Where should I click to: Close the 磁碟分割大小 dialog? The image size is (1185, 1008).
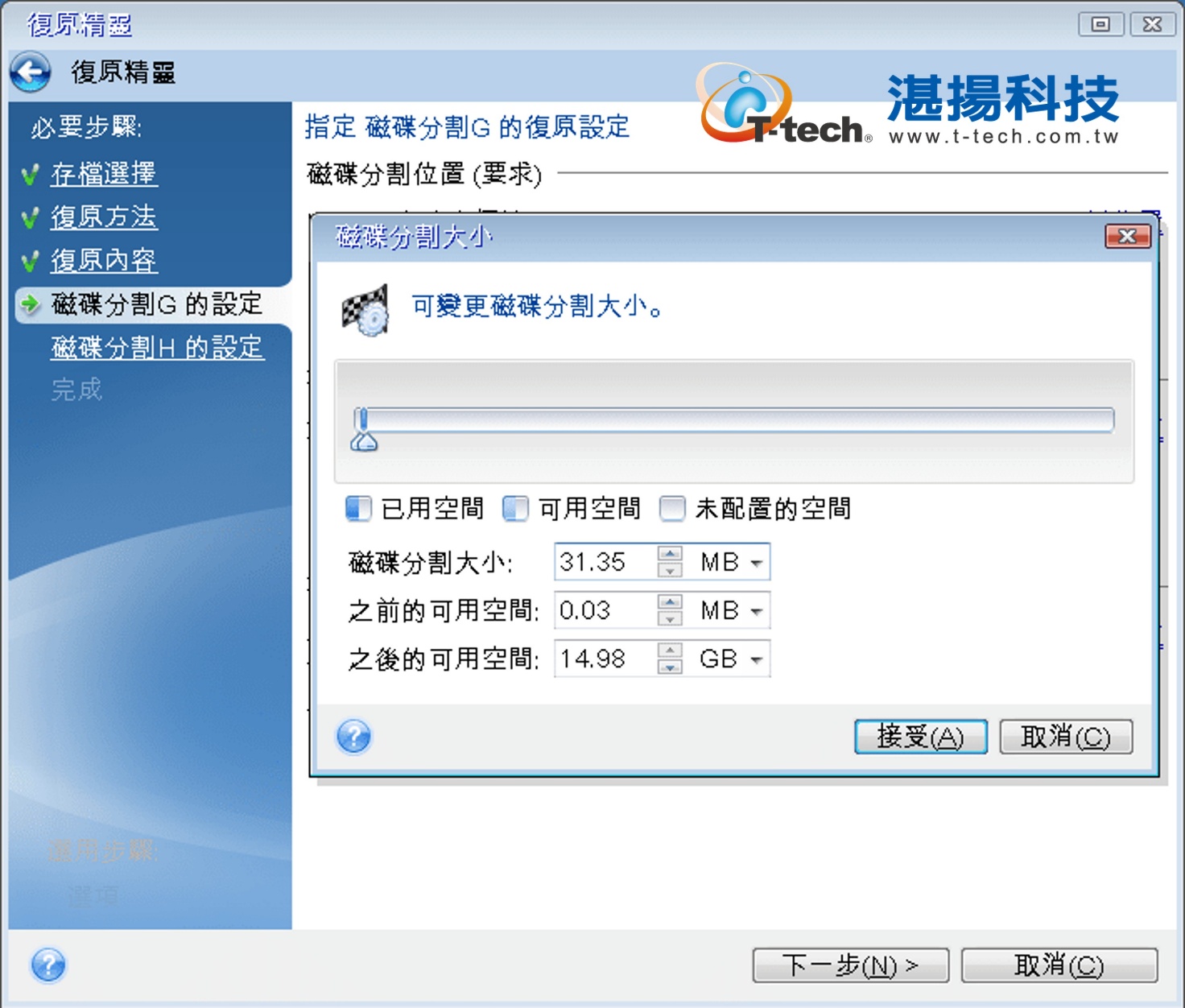pos(1128,237)
